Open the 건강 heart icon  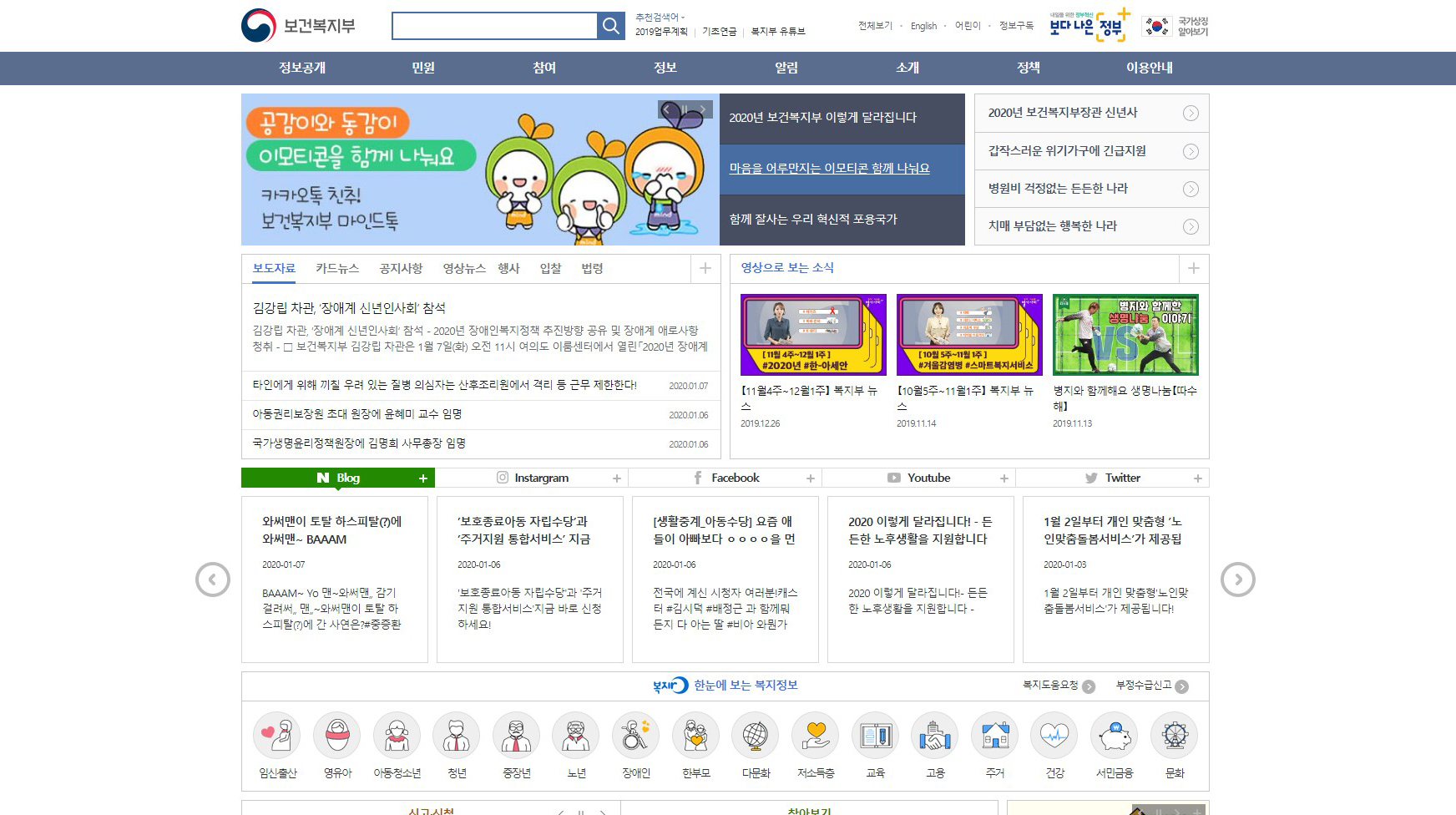1055,736
